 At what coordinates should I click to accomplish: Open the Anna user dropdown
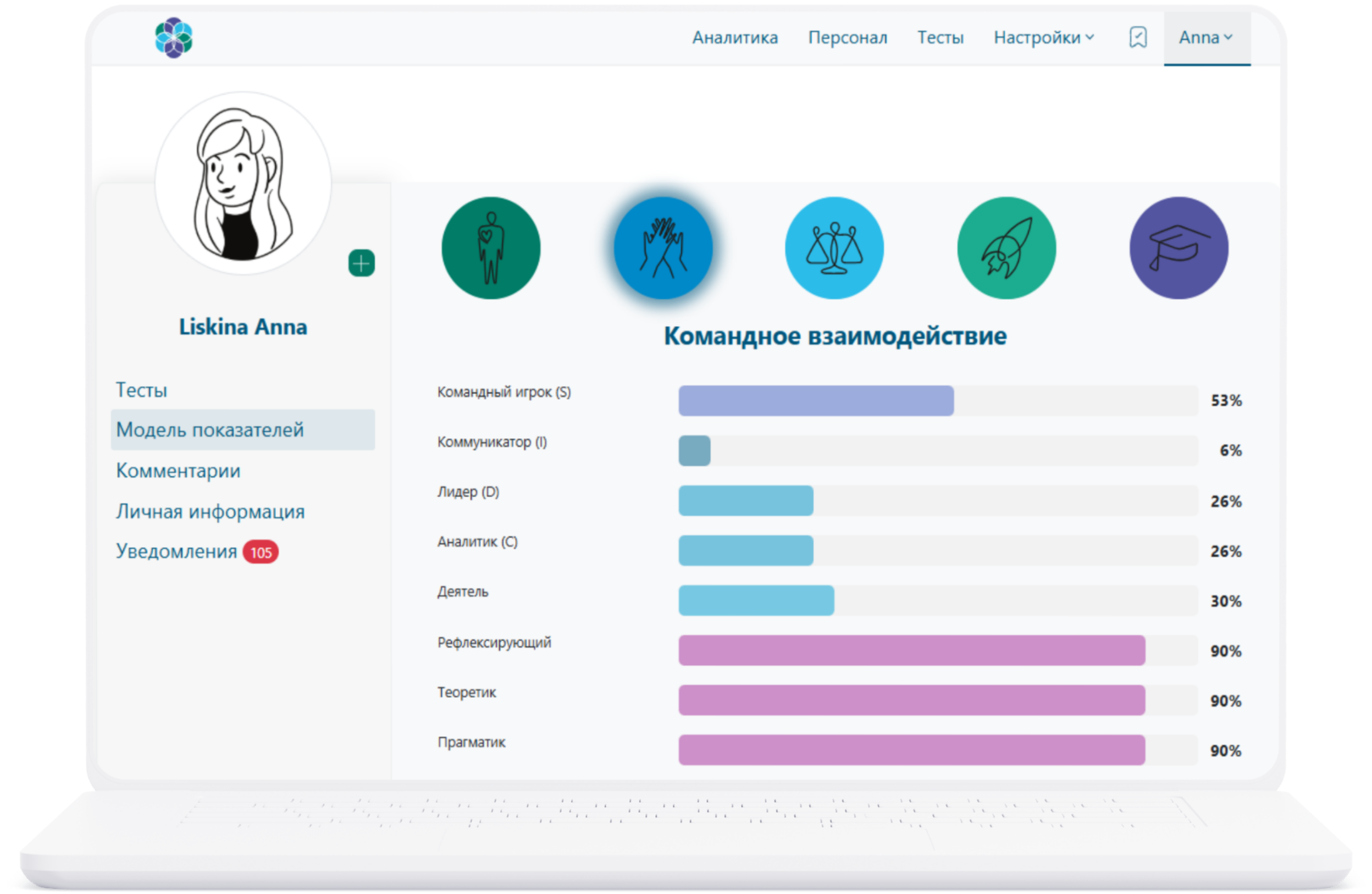pos(1206,37)
